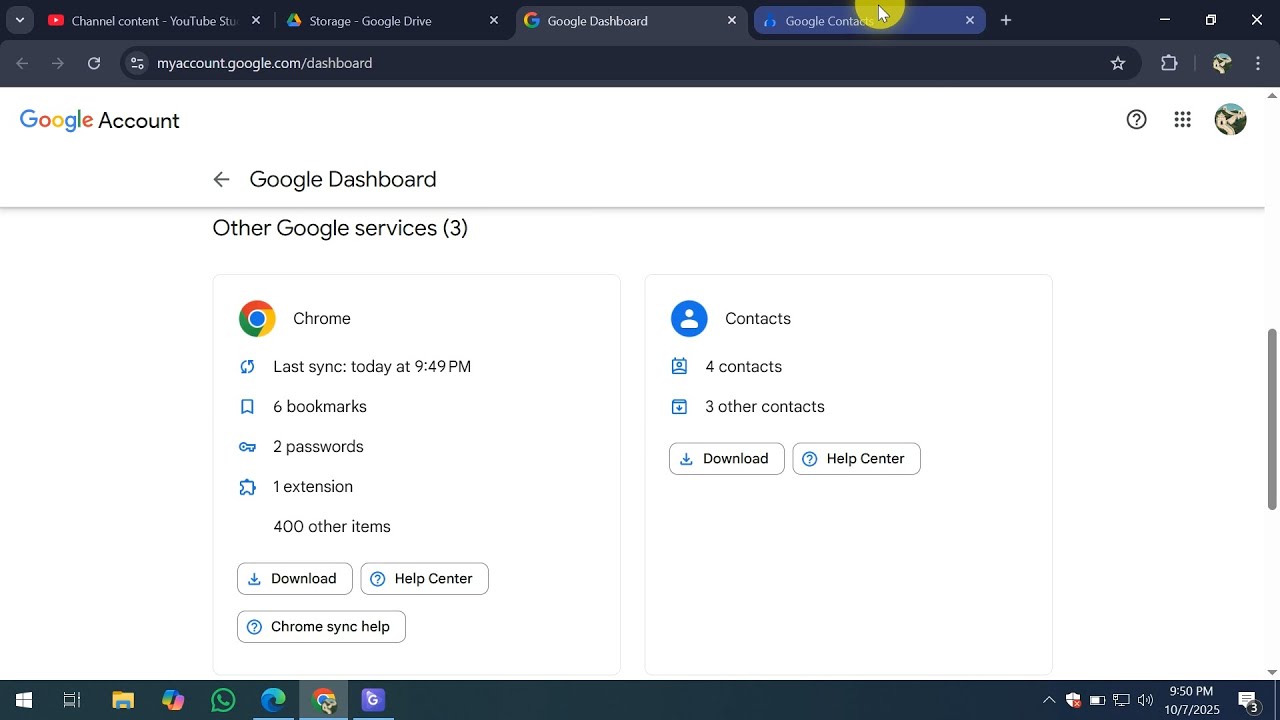
Task: Close the YouTube Studio tab
Action: point(256,20)
